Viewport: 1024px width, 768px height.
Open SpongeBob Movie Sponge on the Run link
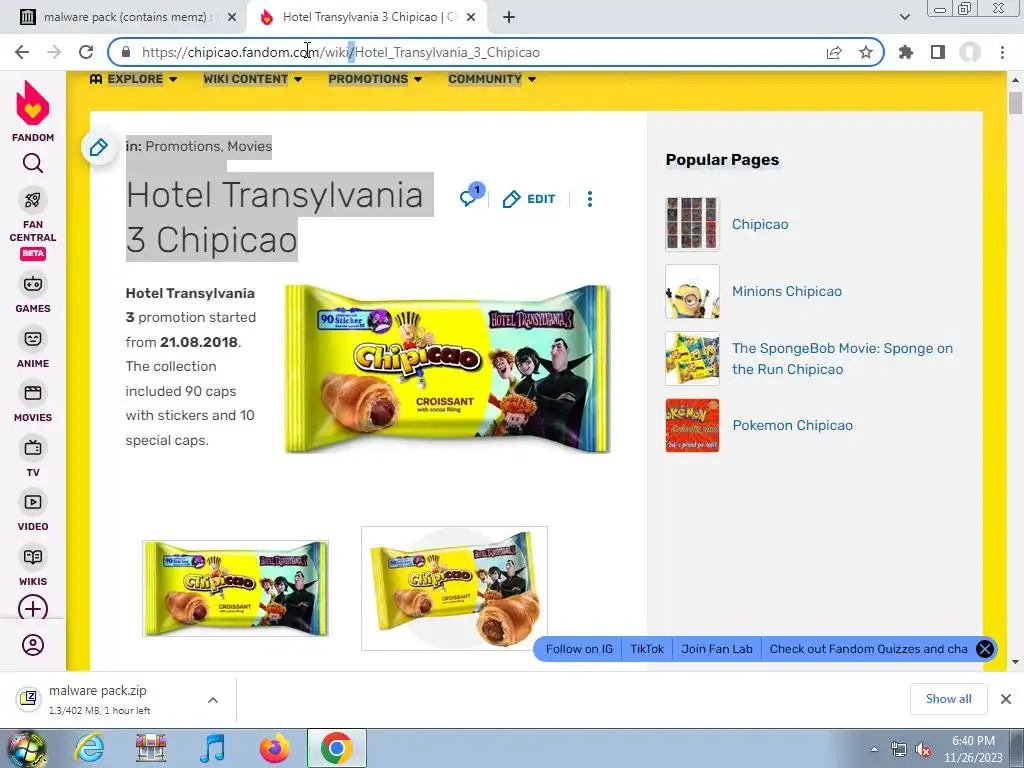[842, 359]
